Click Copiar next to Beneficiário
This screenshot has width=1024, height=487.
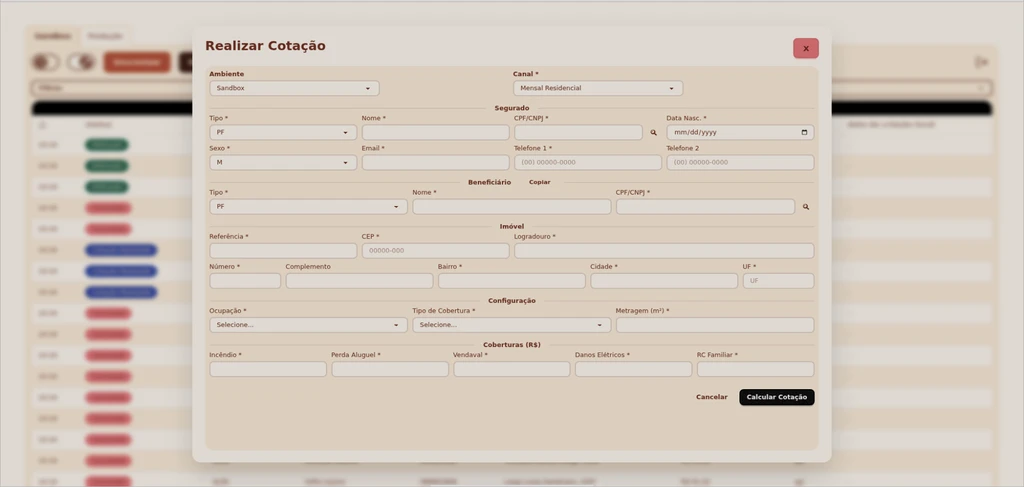click(x=539, y=182)
